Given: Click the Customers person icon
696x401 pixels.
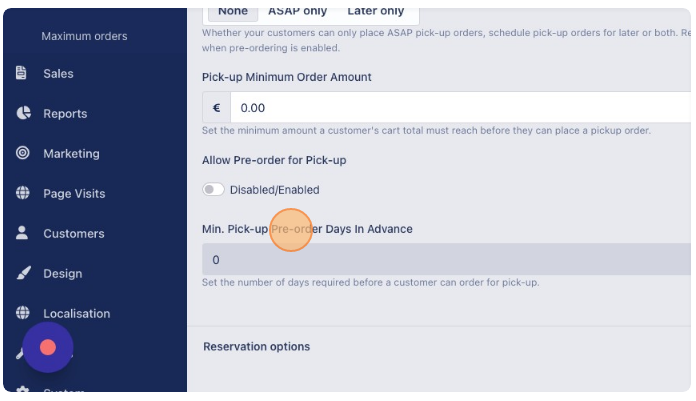Looking at the screenshot, I should coord(22,233).
